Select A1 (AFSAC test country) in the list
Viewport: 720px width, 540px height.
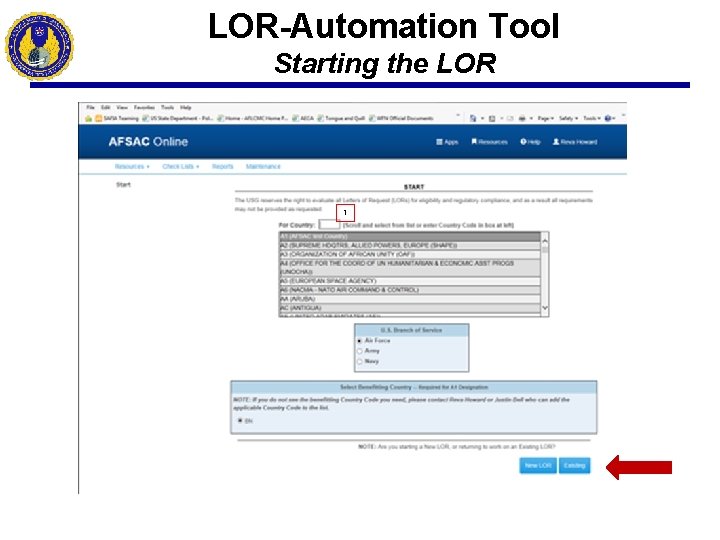[x=410, y=236]
